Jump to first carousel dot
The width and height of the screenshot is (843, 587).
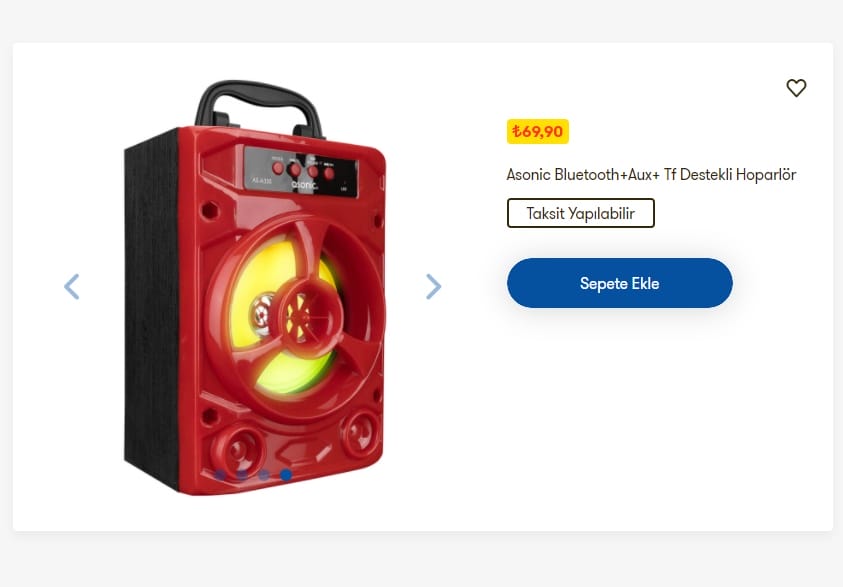pyautogui.click(x=219, y=475)
